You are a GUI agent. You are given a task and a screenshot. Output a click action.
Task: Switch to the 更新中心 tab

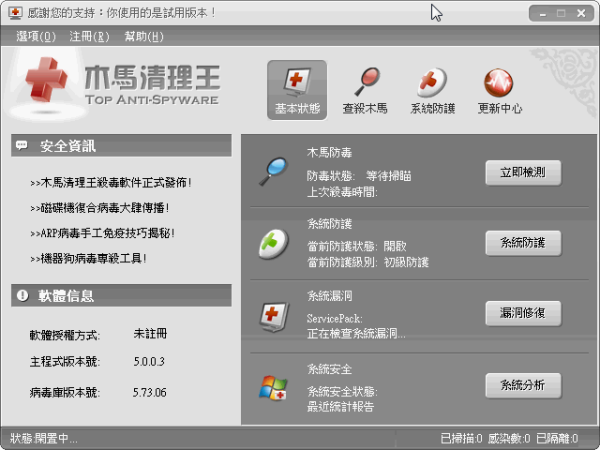point(500,90)
